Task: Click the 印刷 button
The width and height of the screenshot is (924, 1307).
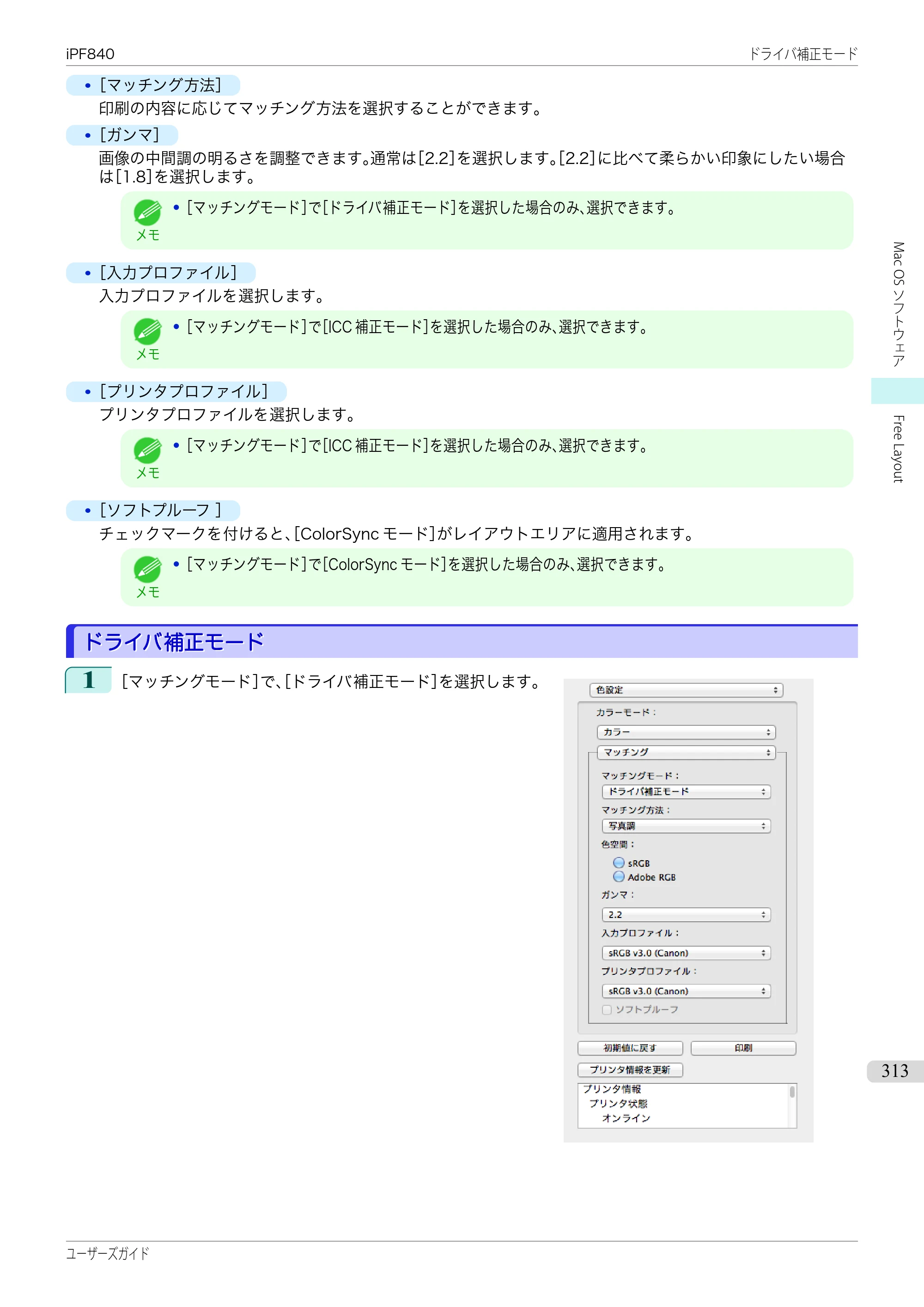Action: pos(743,1048)
